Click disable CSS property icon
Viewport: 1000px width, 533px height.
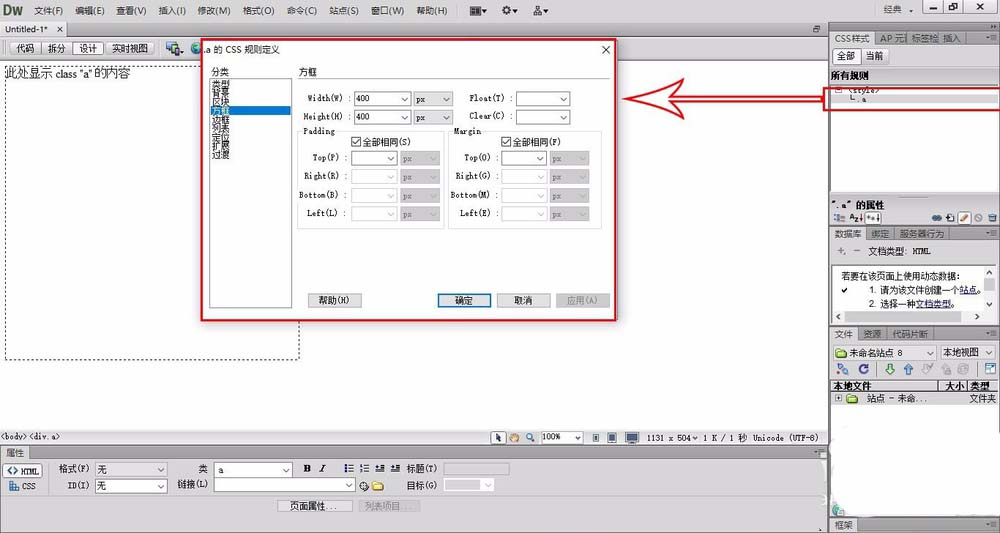click(978, 218)
